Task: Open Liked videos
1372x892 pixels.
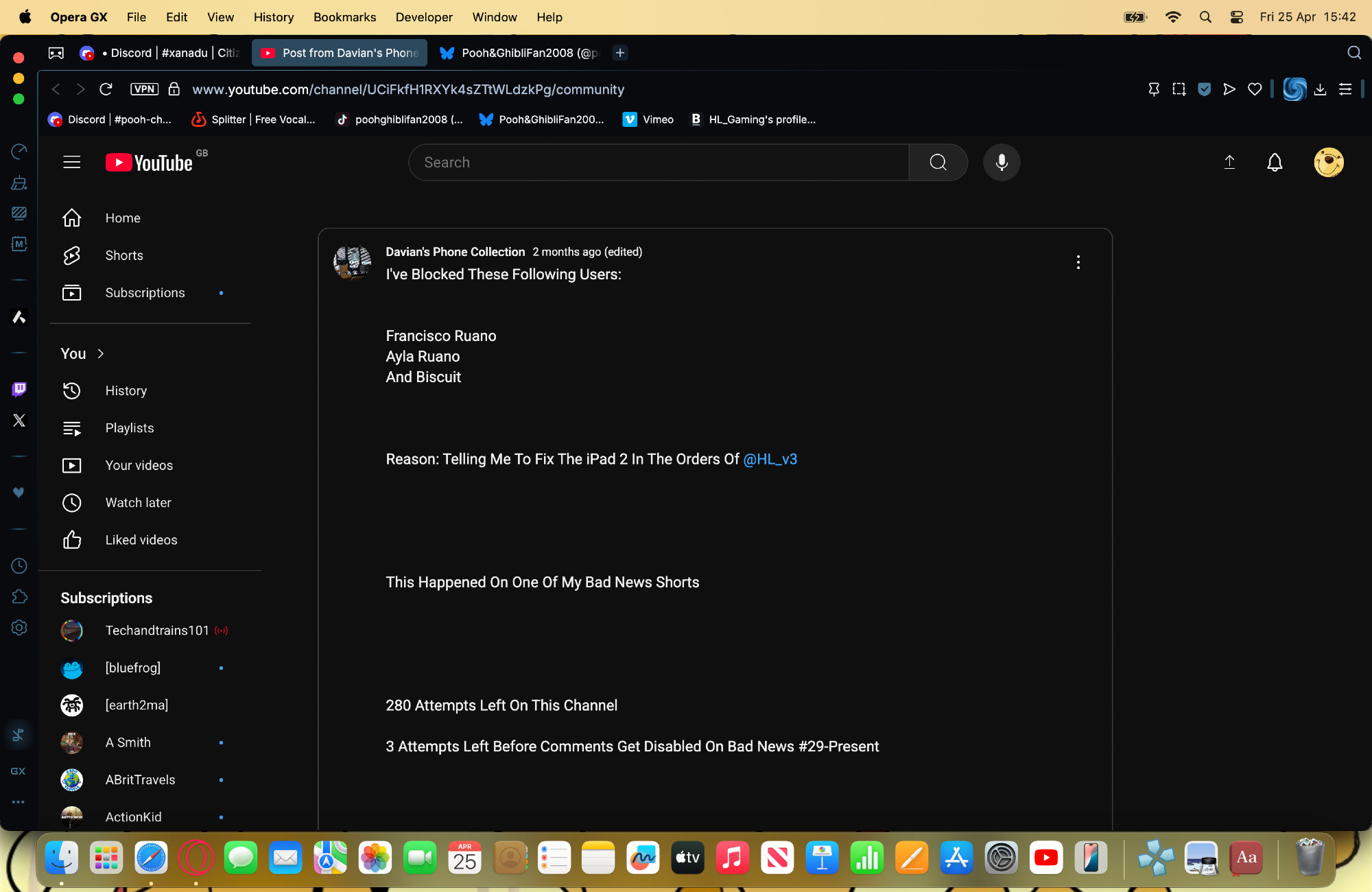Action: click(x=151, y=540)
